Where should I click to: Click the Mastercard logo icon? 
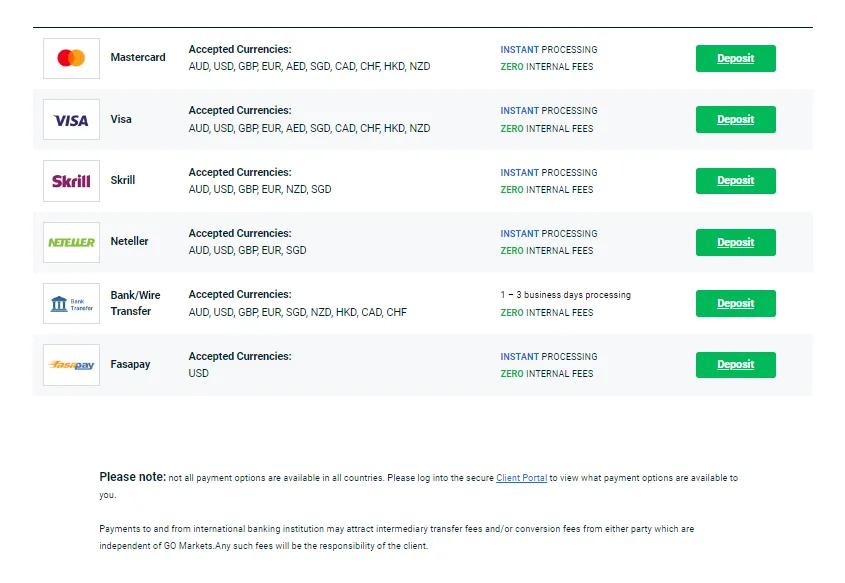click(x=71, y=58)
